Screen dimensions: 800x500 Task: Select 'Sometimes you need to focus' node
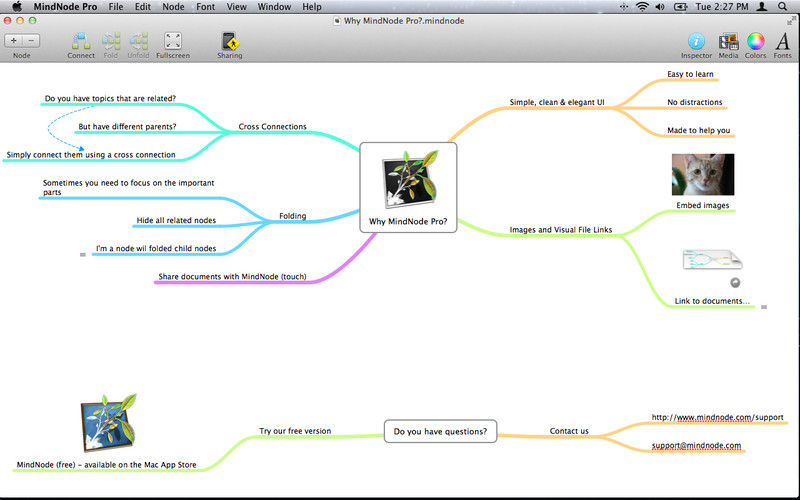point(129,187)
